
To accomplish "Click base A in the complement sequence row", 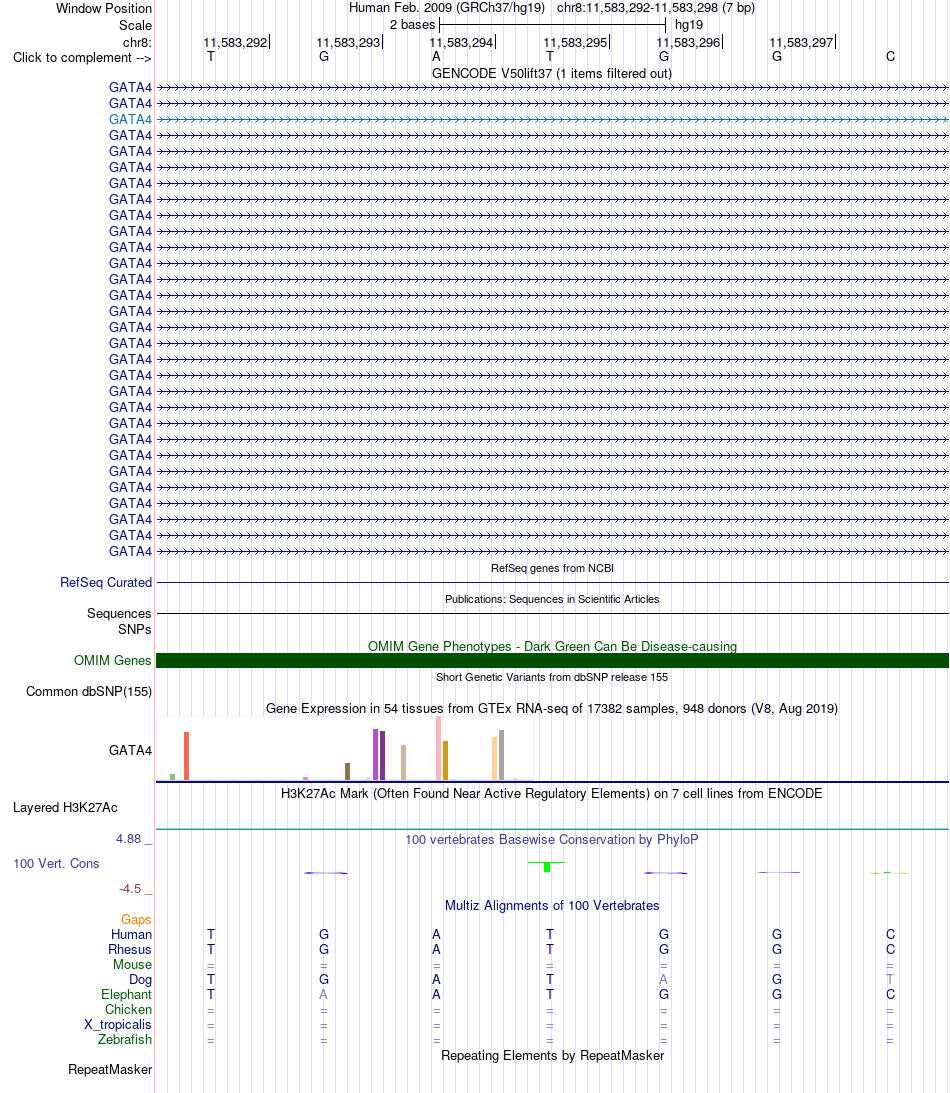I will click(x=436, y=56).
